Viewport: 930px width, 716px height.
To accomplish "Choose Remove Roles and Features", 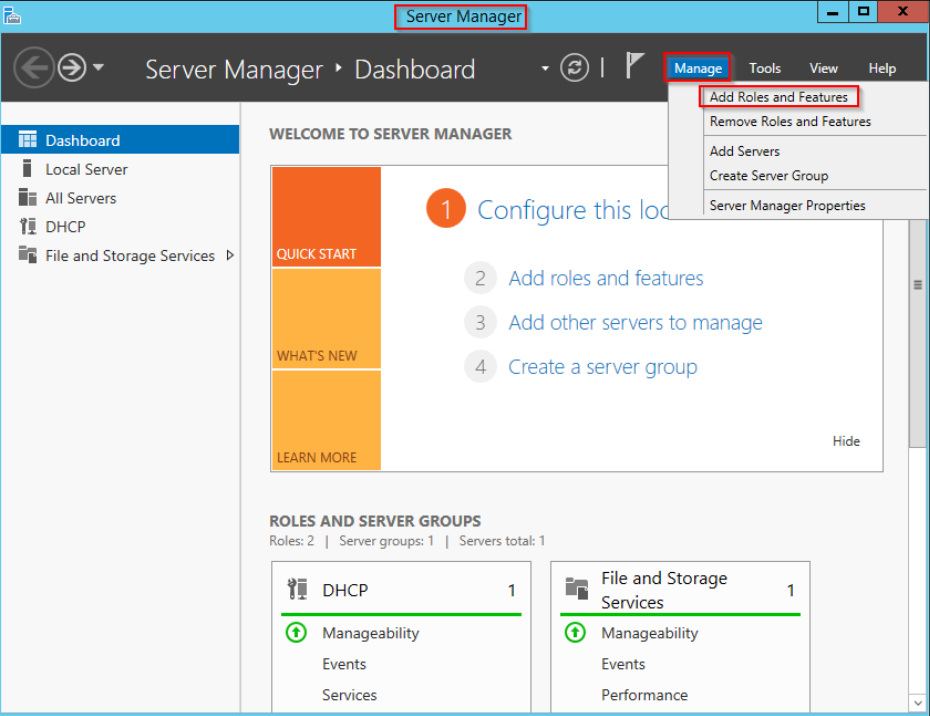I will click(790, 121).
